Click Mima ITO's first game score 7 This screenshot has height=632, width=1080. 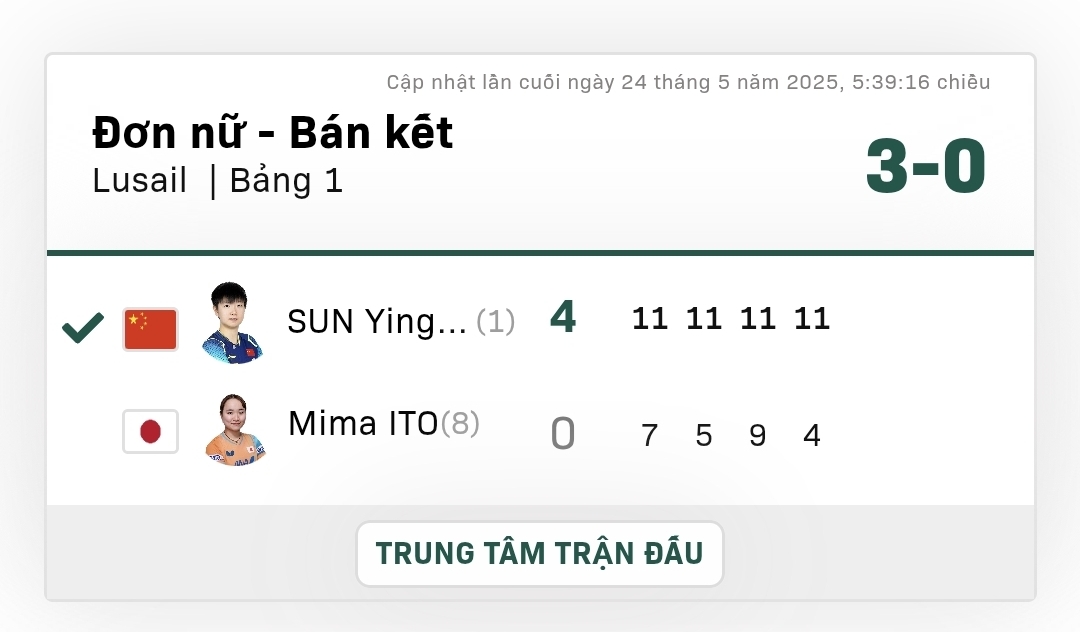click(x=650, y=435)
